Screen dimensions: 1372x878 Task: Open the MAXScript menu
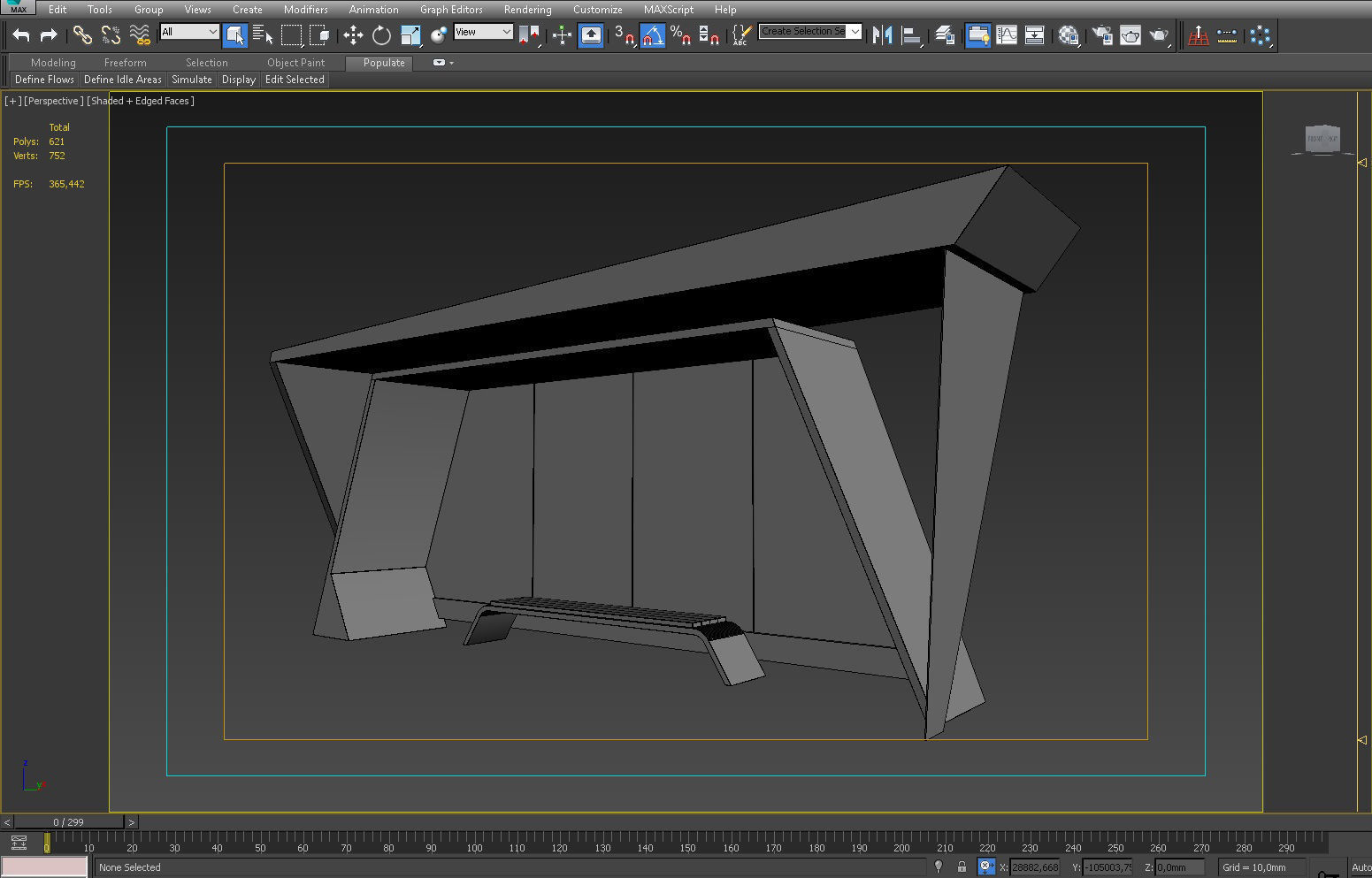[668, 9]
